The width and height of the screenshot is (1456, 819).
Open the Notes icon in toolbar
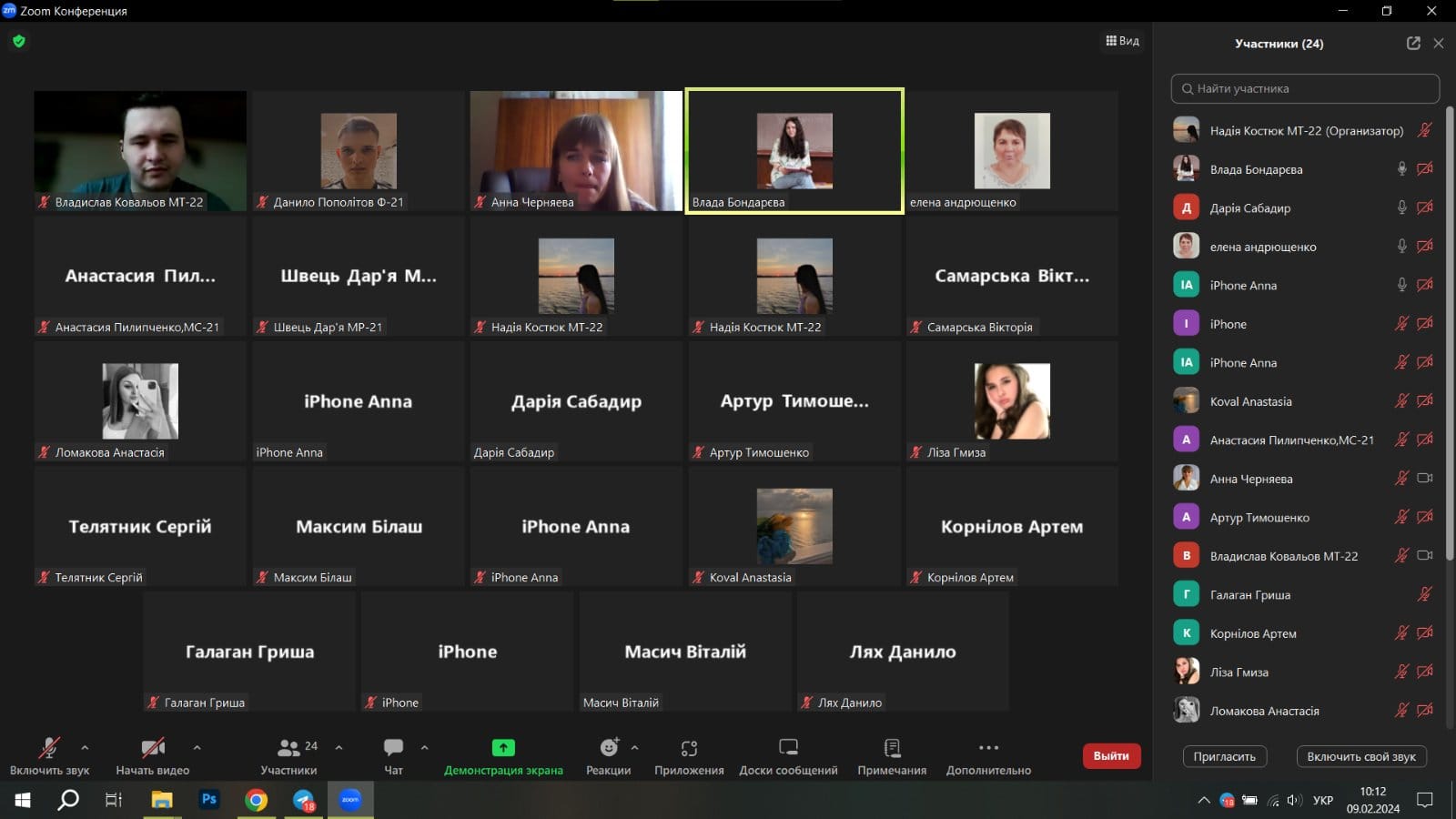click(x=892, y=748)
